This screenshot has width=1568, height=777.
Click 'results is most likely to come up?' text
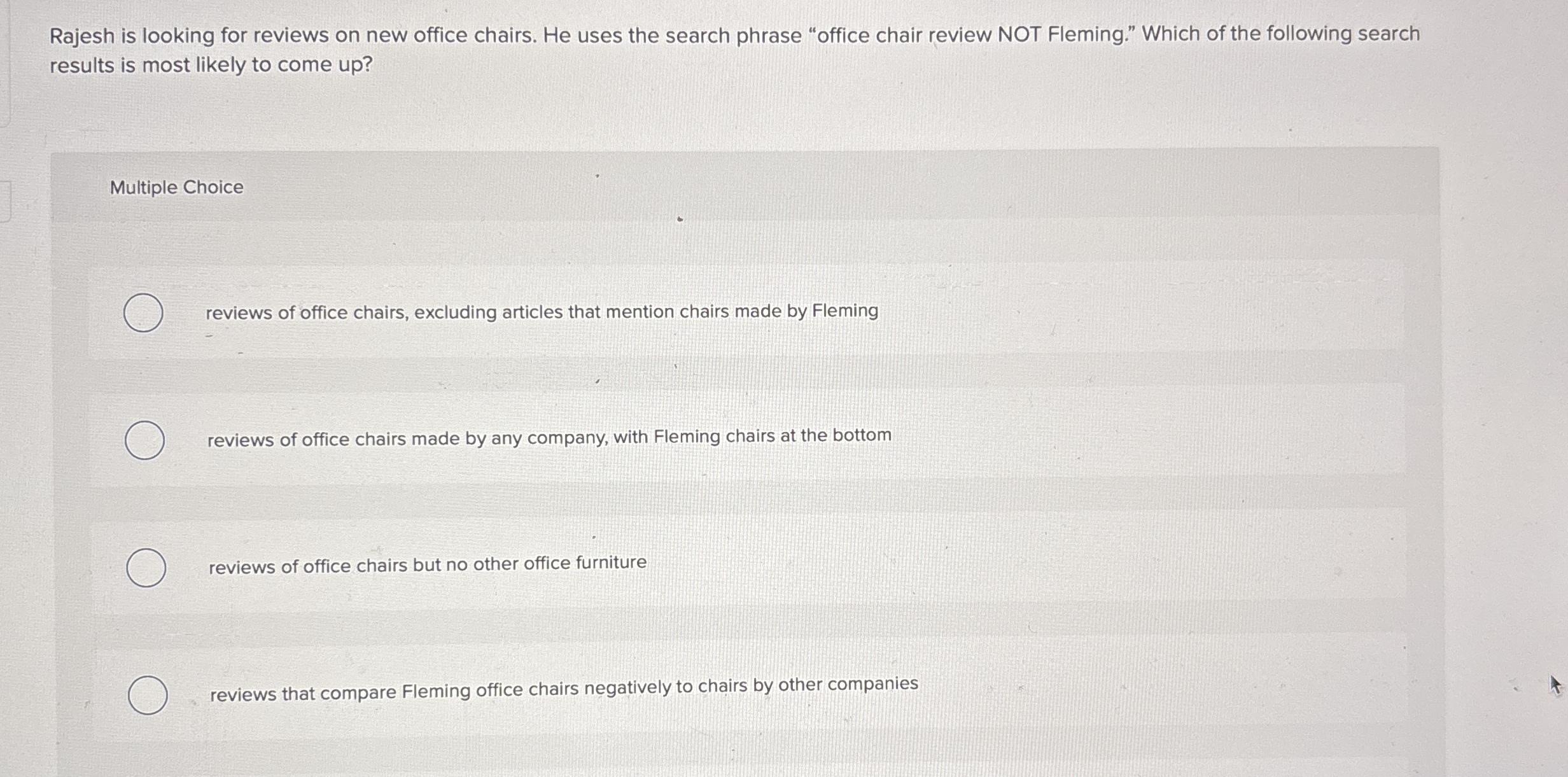coord(211,65)
